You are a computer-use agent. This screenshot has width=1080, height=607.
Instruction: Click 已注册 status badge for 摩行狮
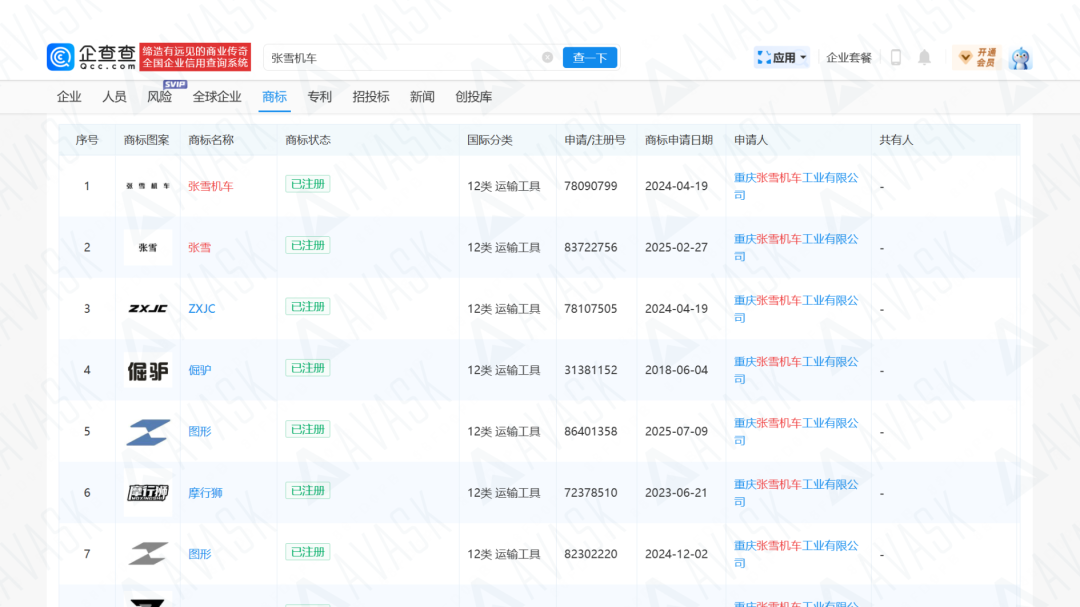tap(308, 491)
